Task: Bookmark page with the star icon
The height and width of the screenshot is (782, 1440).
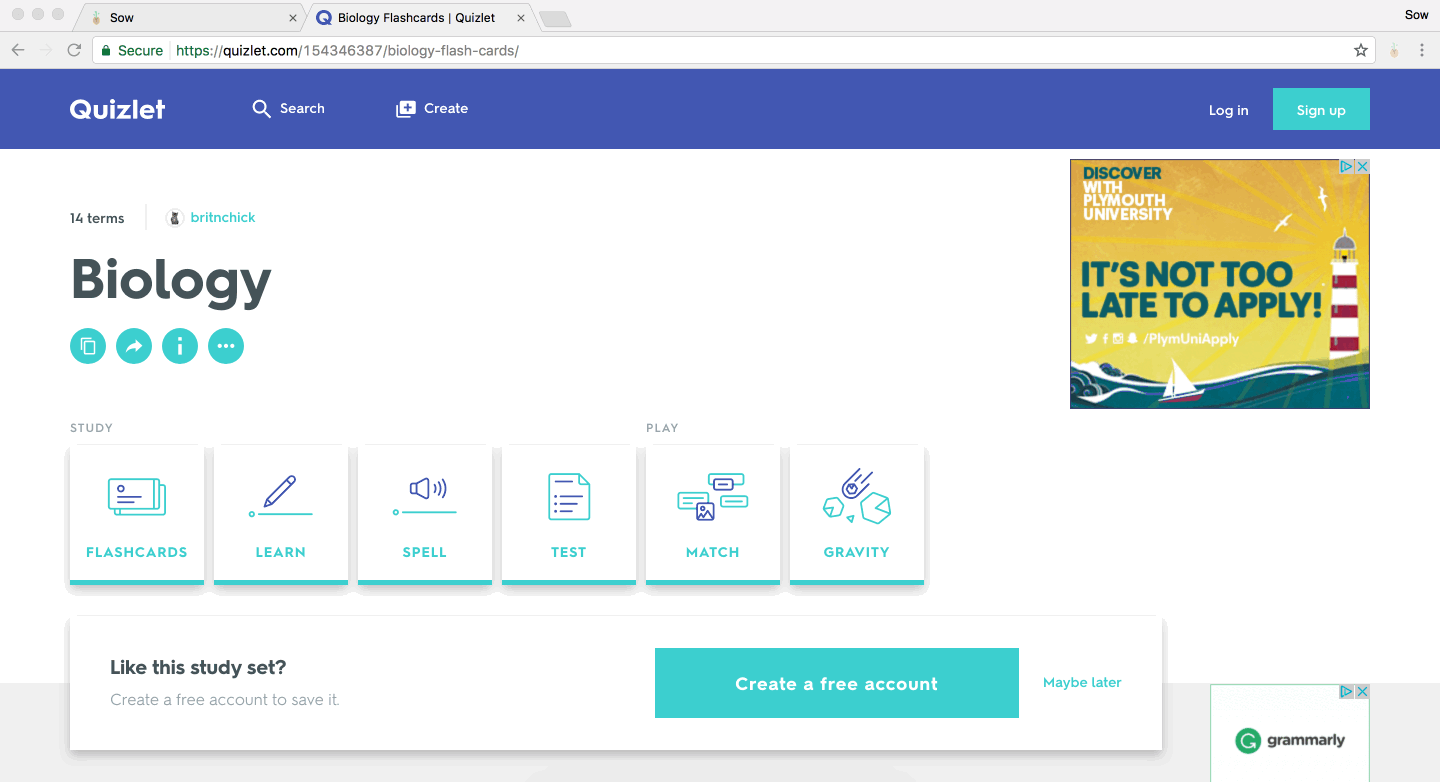Action: pos(1361,50)
